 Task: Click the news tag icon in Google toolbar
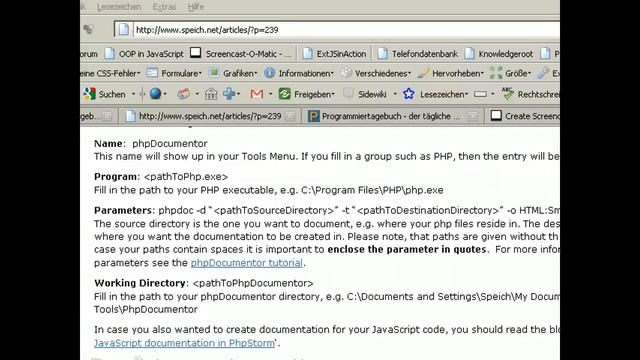183,94
